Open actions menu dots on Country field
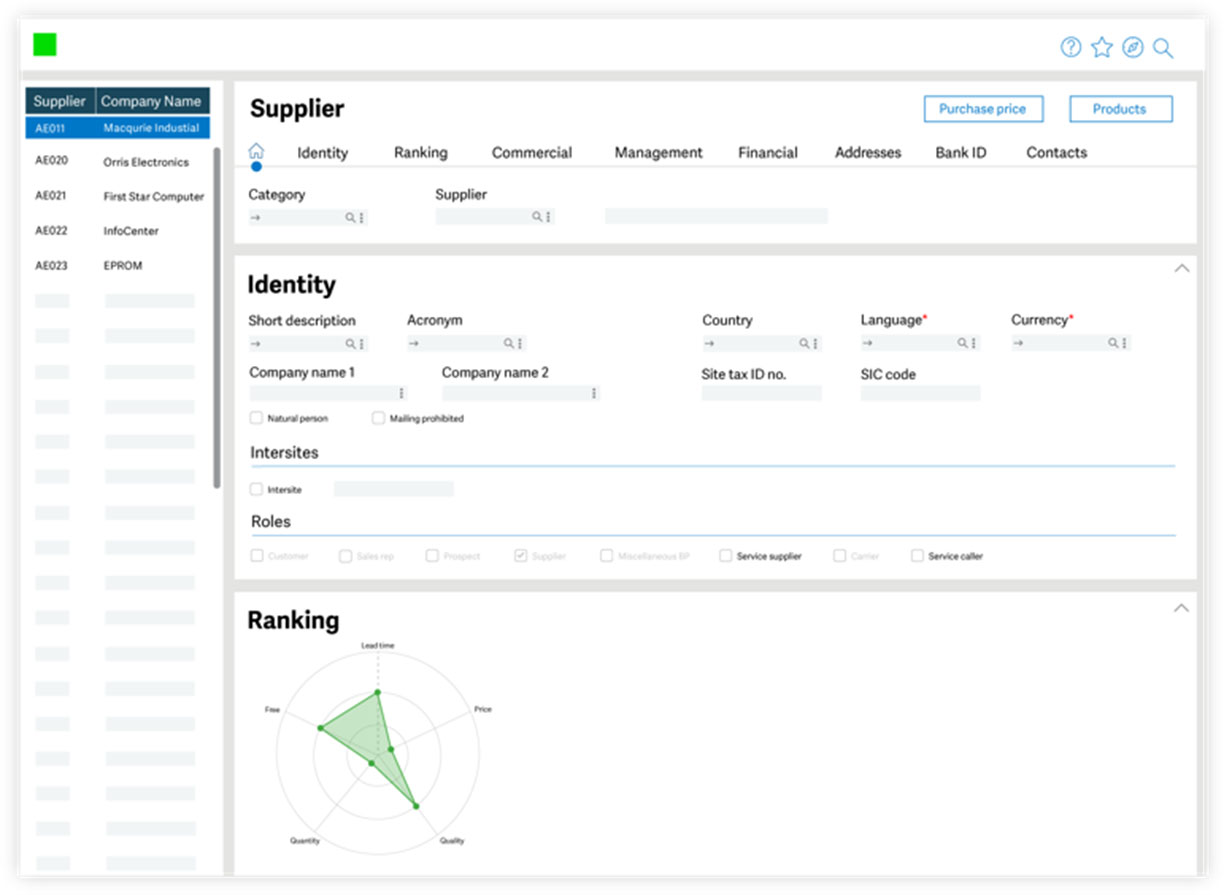This screenshot has width=1224, height=895. tap(816, 343)
